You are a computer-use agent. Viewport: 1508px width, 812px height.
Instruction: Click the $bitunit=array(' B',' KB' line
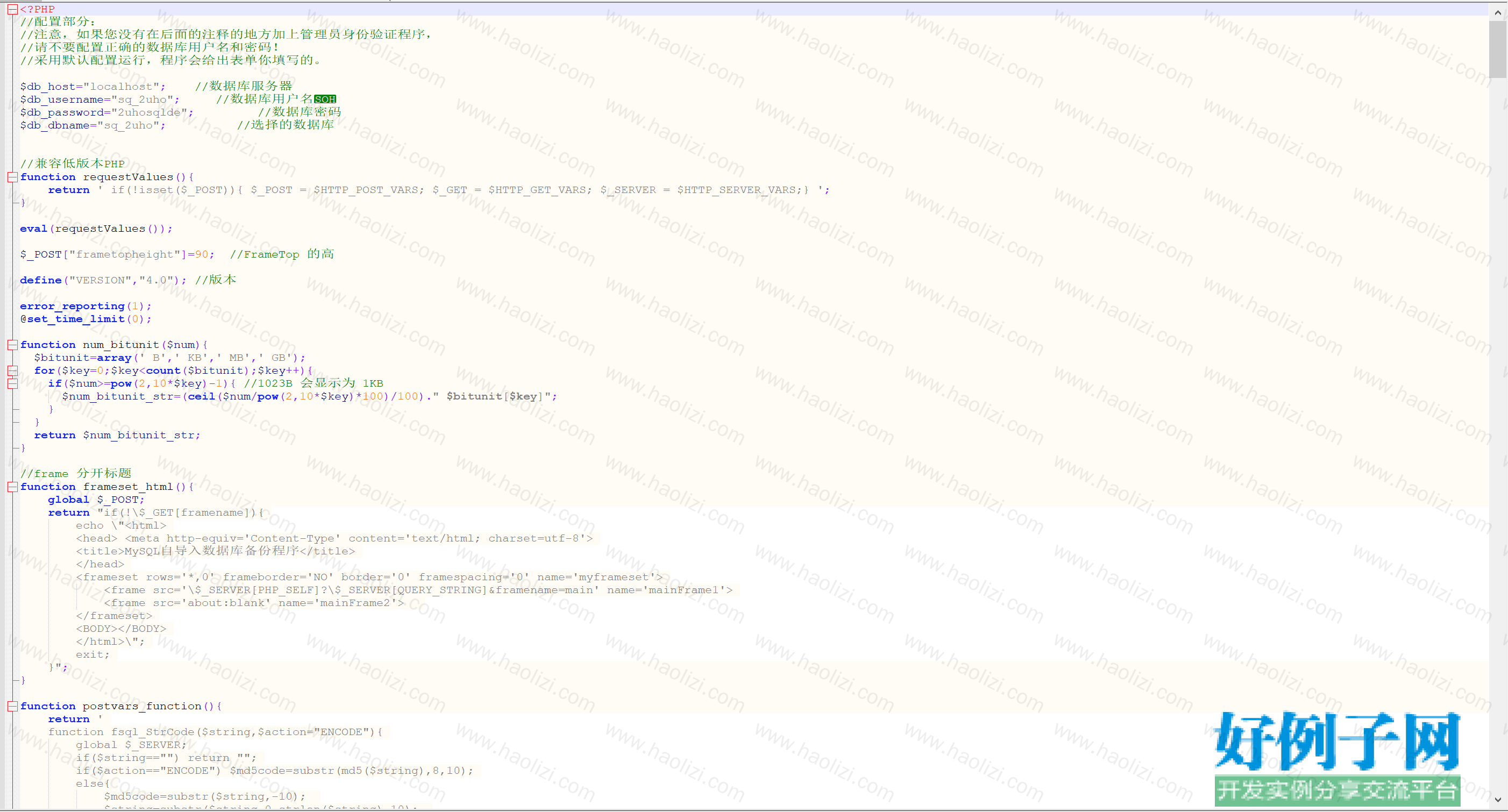pyautogui.click(x=169, y=358)
